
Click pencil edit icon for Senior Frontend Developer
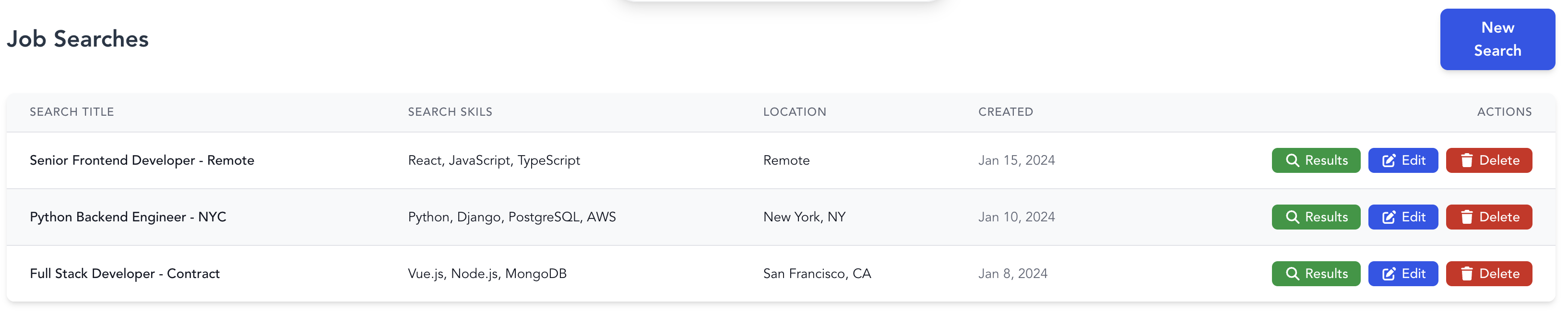pyautogui.click(x=1389, y=160)
